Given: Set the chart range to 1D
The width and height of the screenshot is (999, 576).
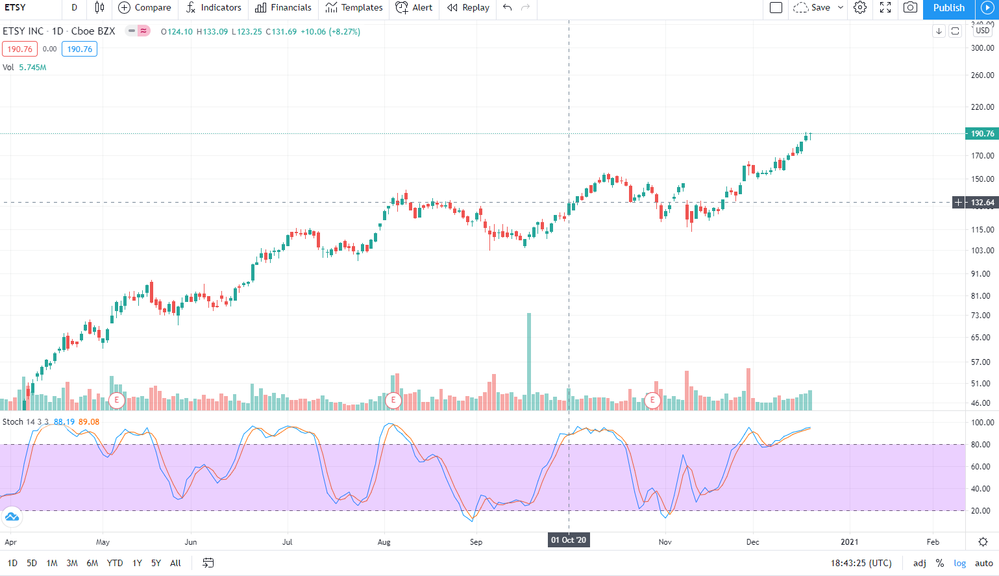Looking at the screenshot, I should (12, 563).
